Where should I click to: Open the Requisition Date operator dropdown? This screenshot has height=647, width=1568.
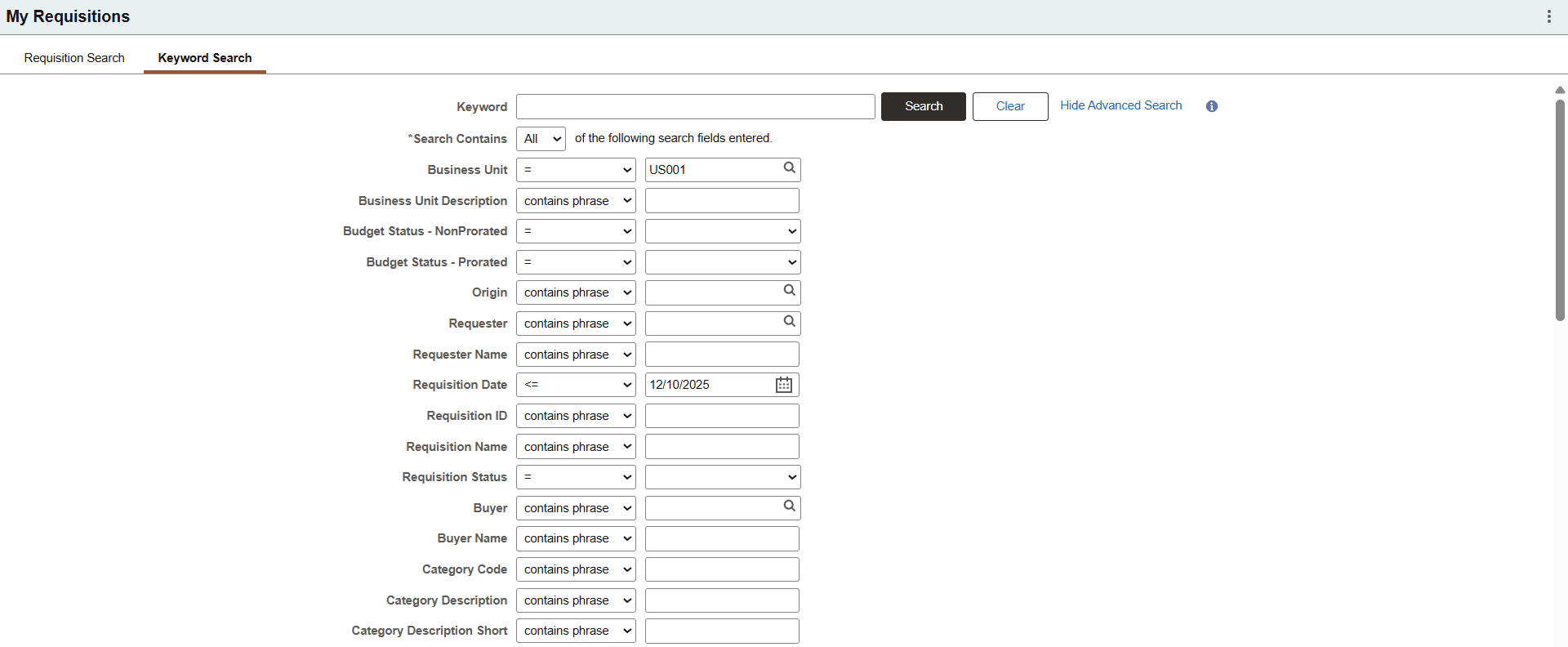(576, 385)
